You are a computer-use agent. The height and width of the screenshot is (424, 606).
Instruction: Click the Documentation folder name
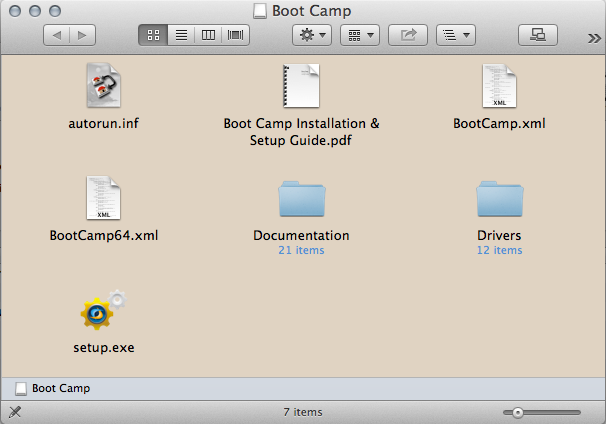tap(301, 235)
